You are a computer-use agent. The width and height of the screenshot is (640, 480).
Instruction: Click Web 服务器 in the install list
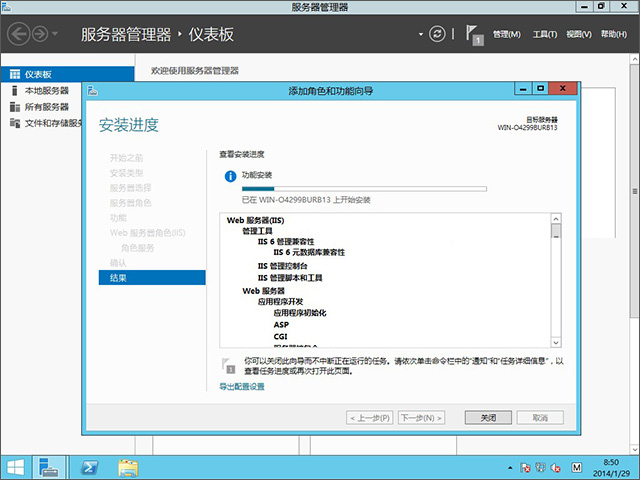(x=263, y=291)
